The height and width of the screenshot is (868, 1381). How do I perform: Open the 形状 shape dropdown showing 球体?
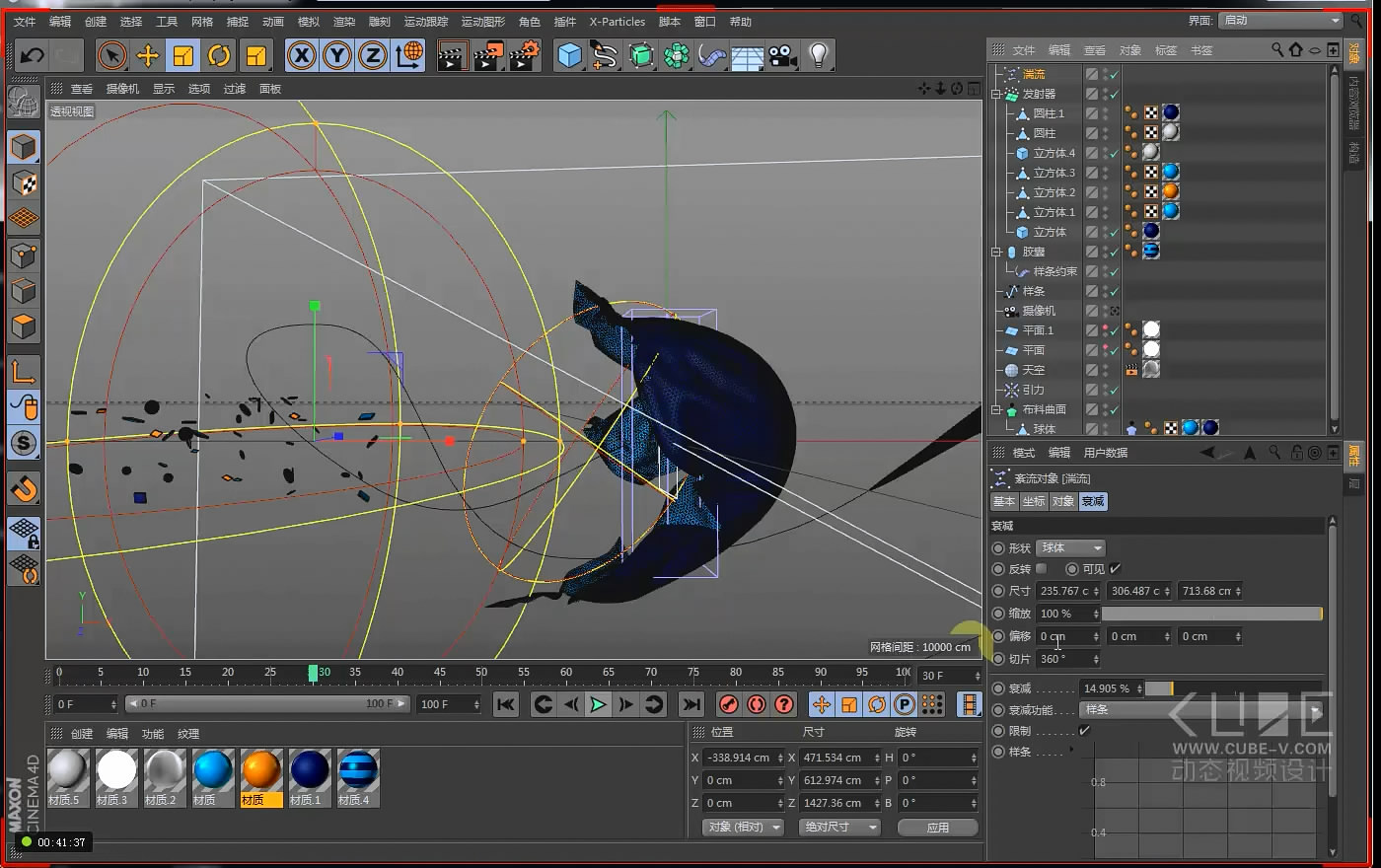click(1071, 547)
